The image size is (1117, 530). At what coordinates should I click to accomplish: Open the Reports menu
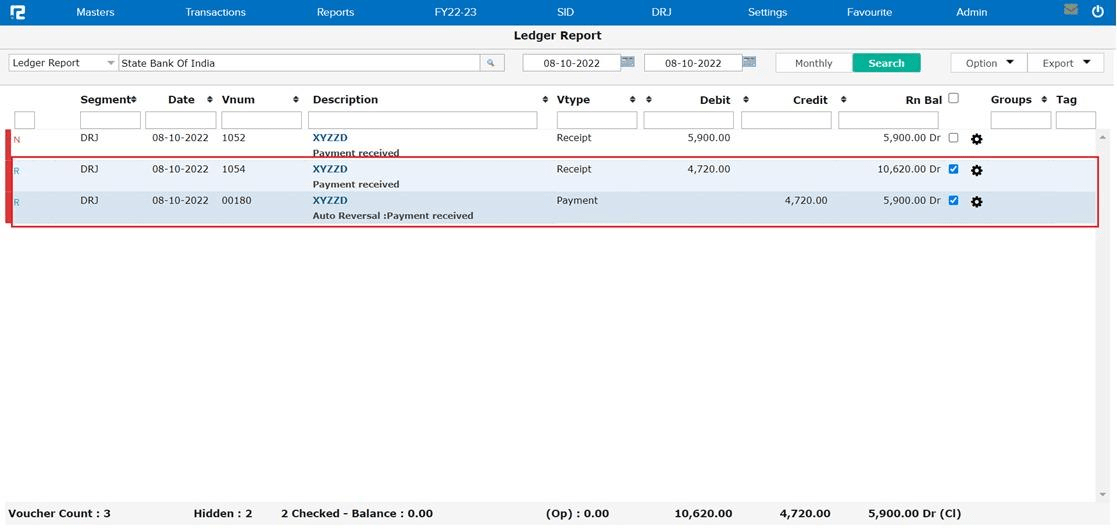tap(335, 12)
